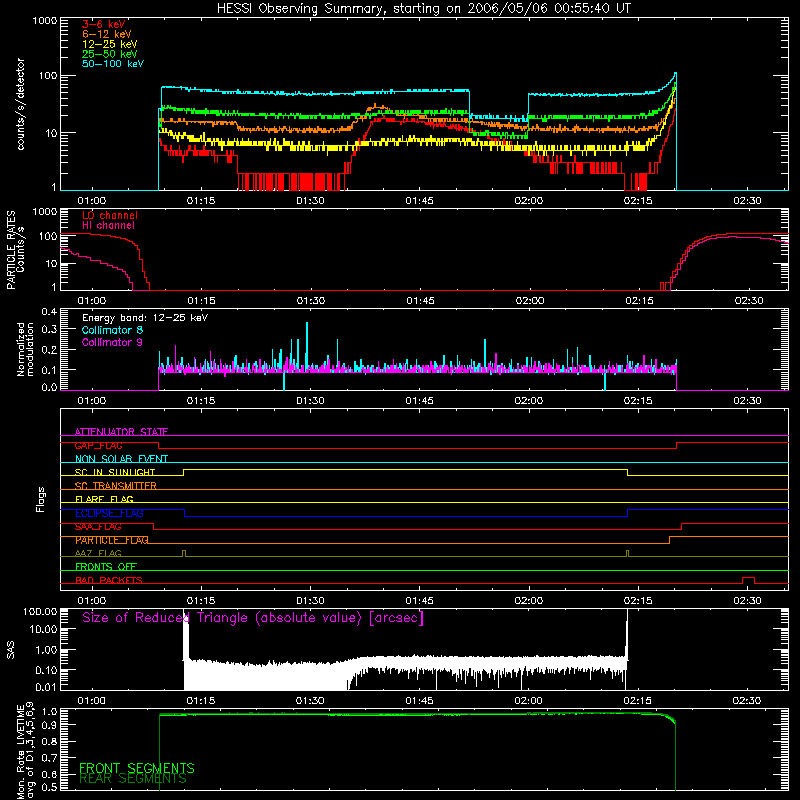Click the "01:00" tick under the modulation panel

click(92, 401)
